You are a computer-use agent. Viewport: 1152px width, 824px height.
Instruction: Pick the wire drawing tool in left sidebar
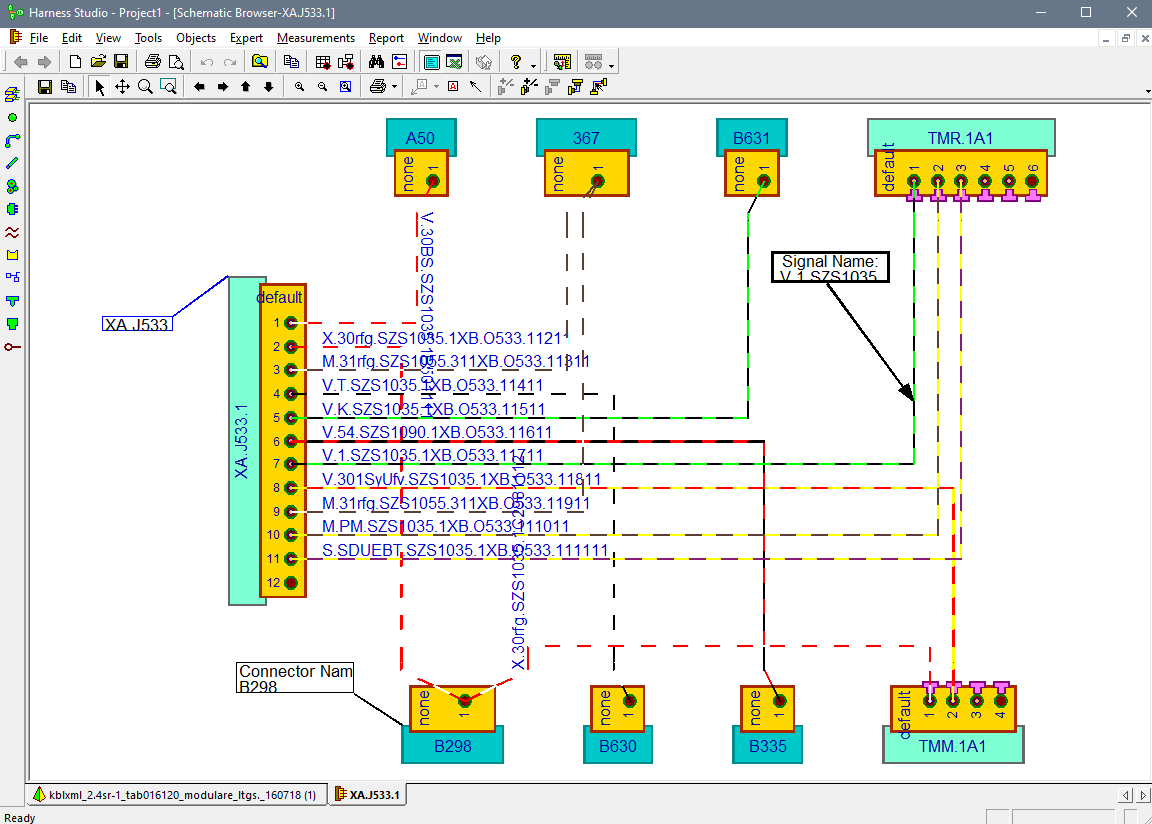point(13,162)
